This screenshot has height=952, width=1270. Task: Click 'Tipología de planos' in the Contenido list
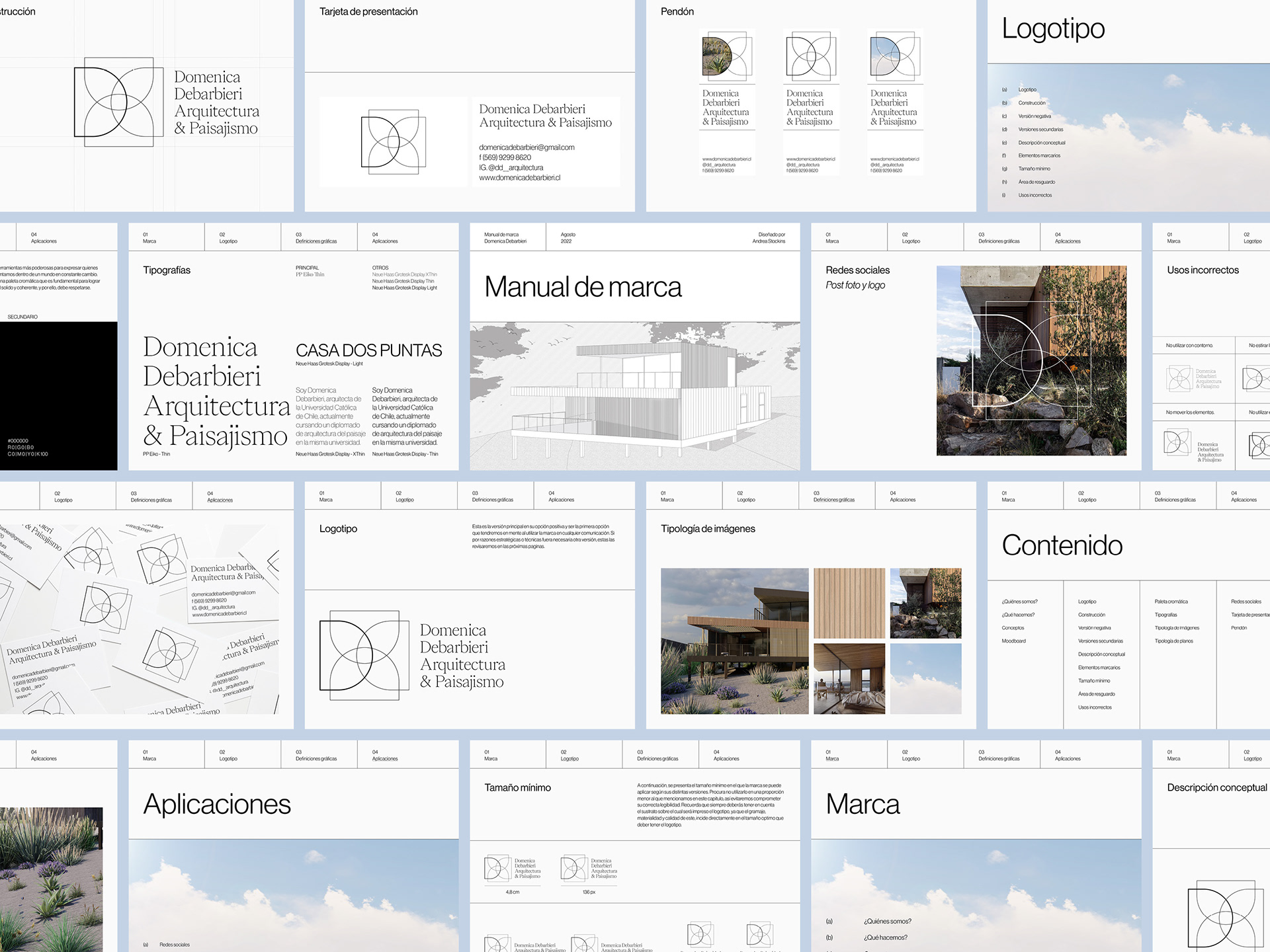pyautogui.click(x=1174, y=641)
